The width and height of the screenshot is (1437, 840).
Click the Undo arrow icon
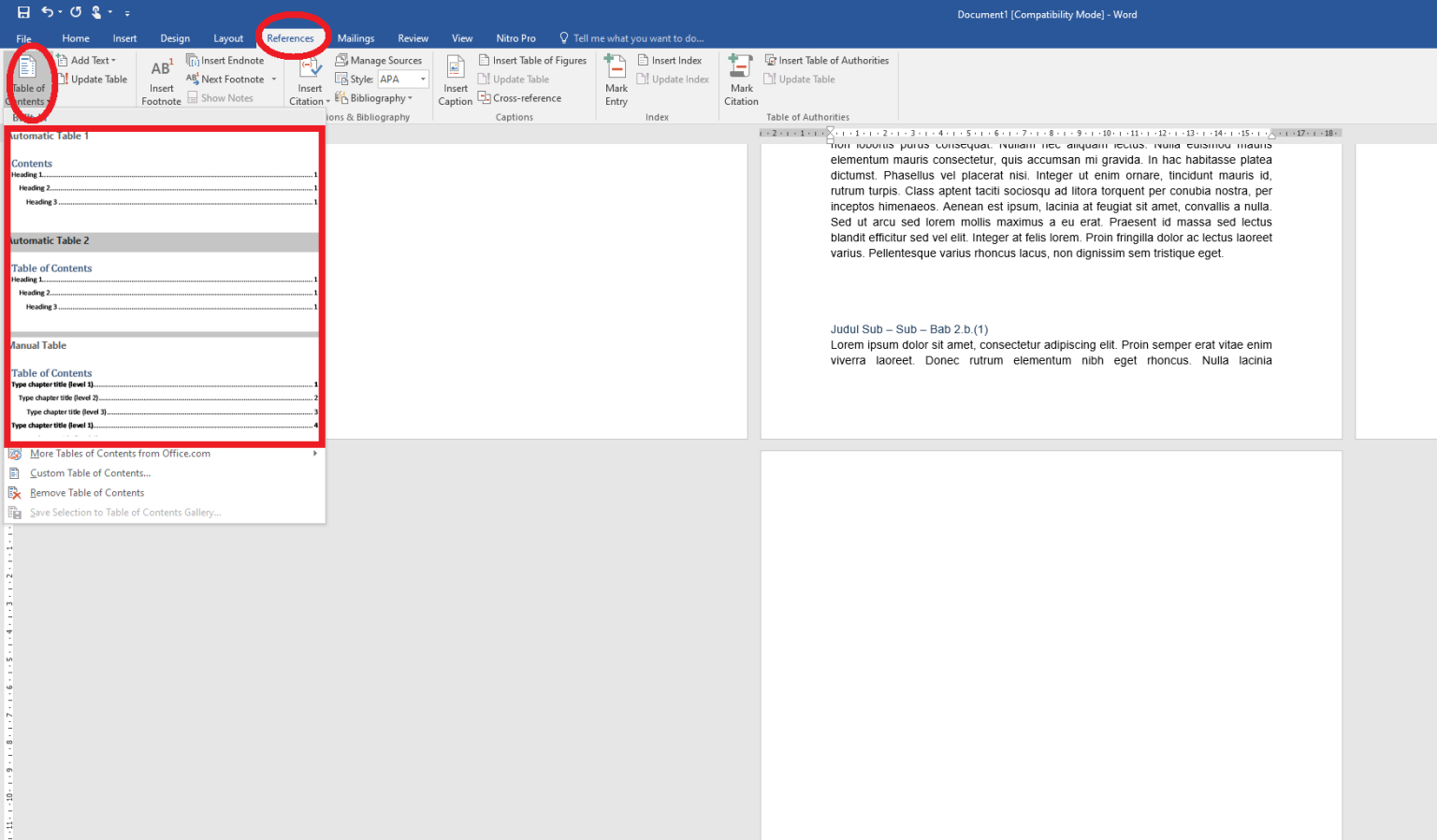tap(47, 13)
